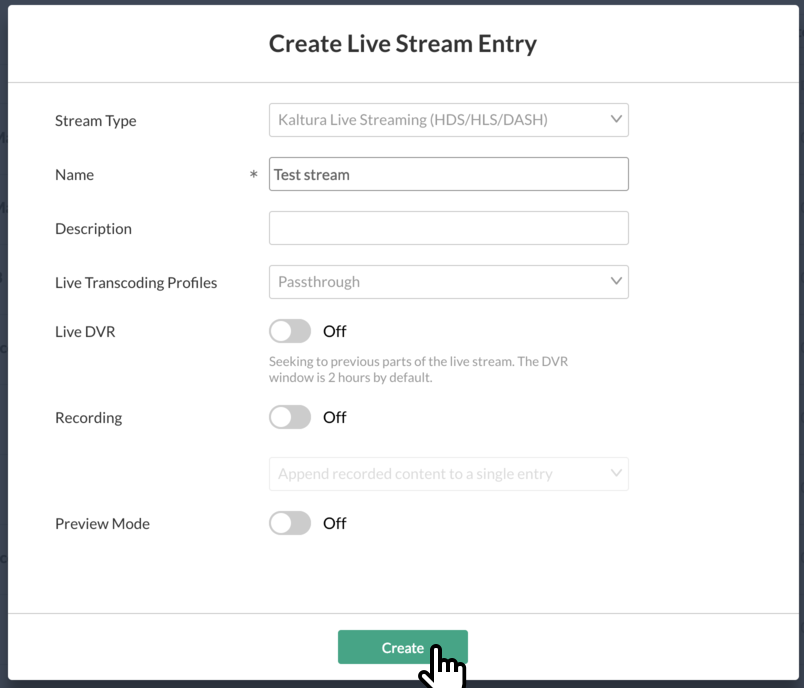Screen dimensions: 804x688
Task: Open the Append recorded content dropdown
Action: pyautogui.click(x=449, y=474)
